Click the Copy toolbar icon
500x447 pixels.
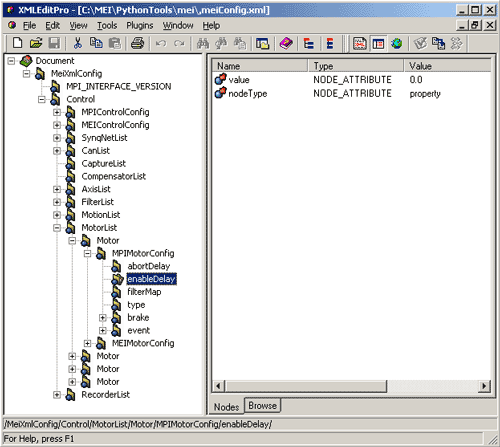pyautogui.click(x=96, y=43)
